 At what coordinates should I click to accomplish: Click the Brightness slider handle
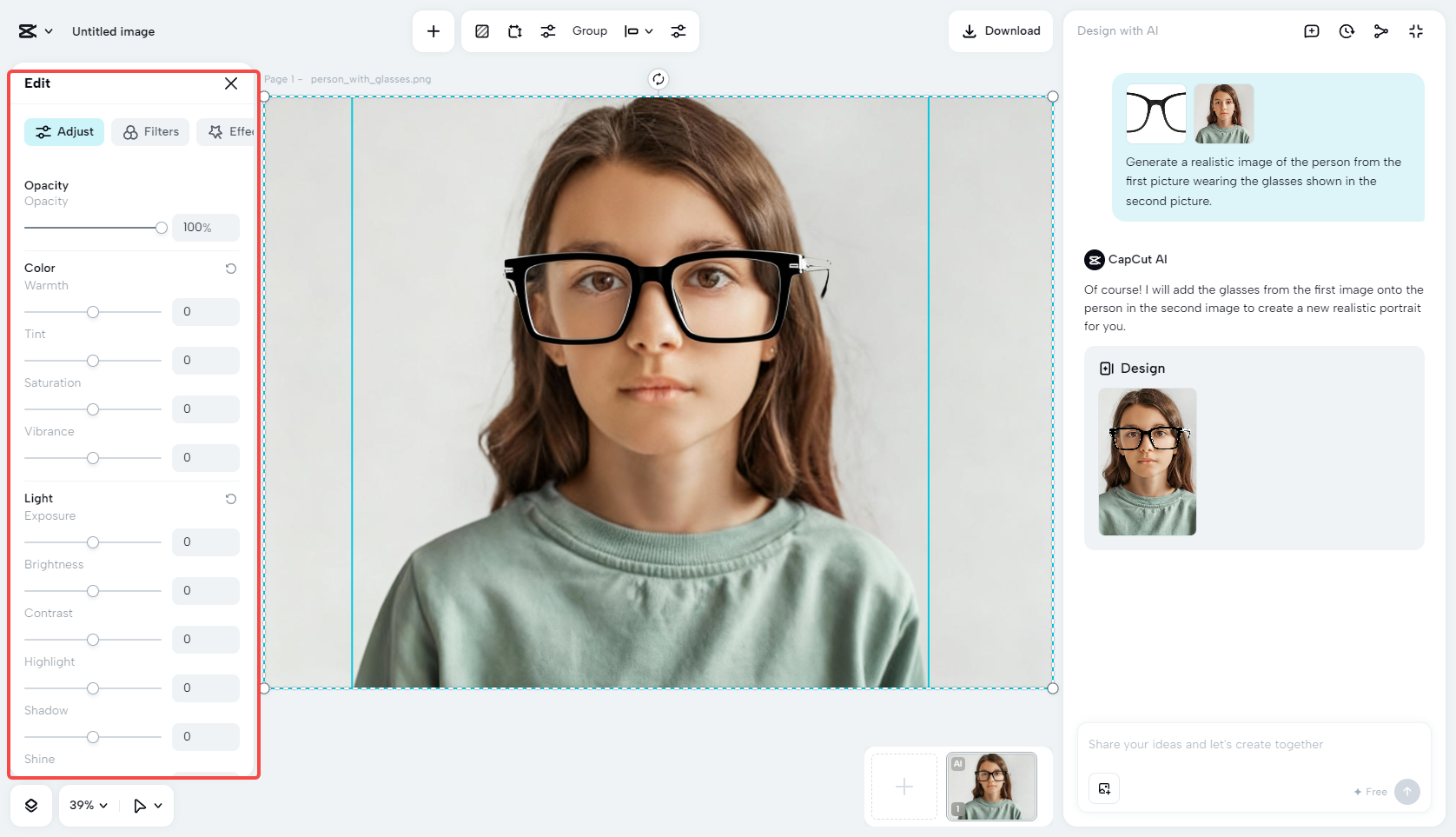coord(93,591)
